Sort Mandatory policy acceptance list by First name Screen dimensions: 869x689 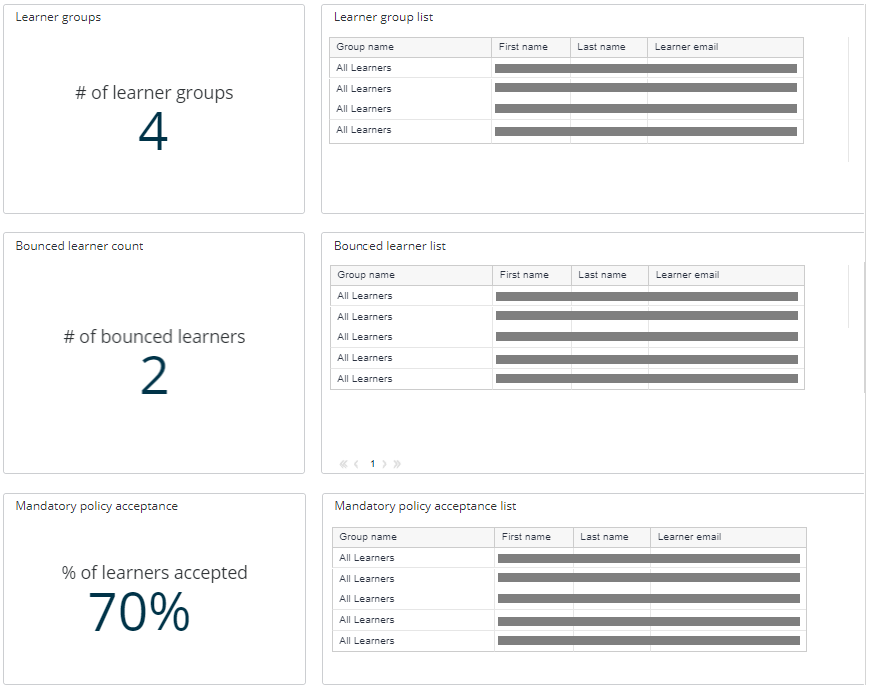[526, 537]
